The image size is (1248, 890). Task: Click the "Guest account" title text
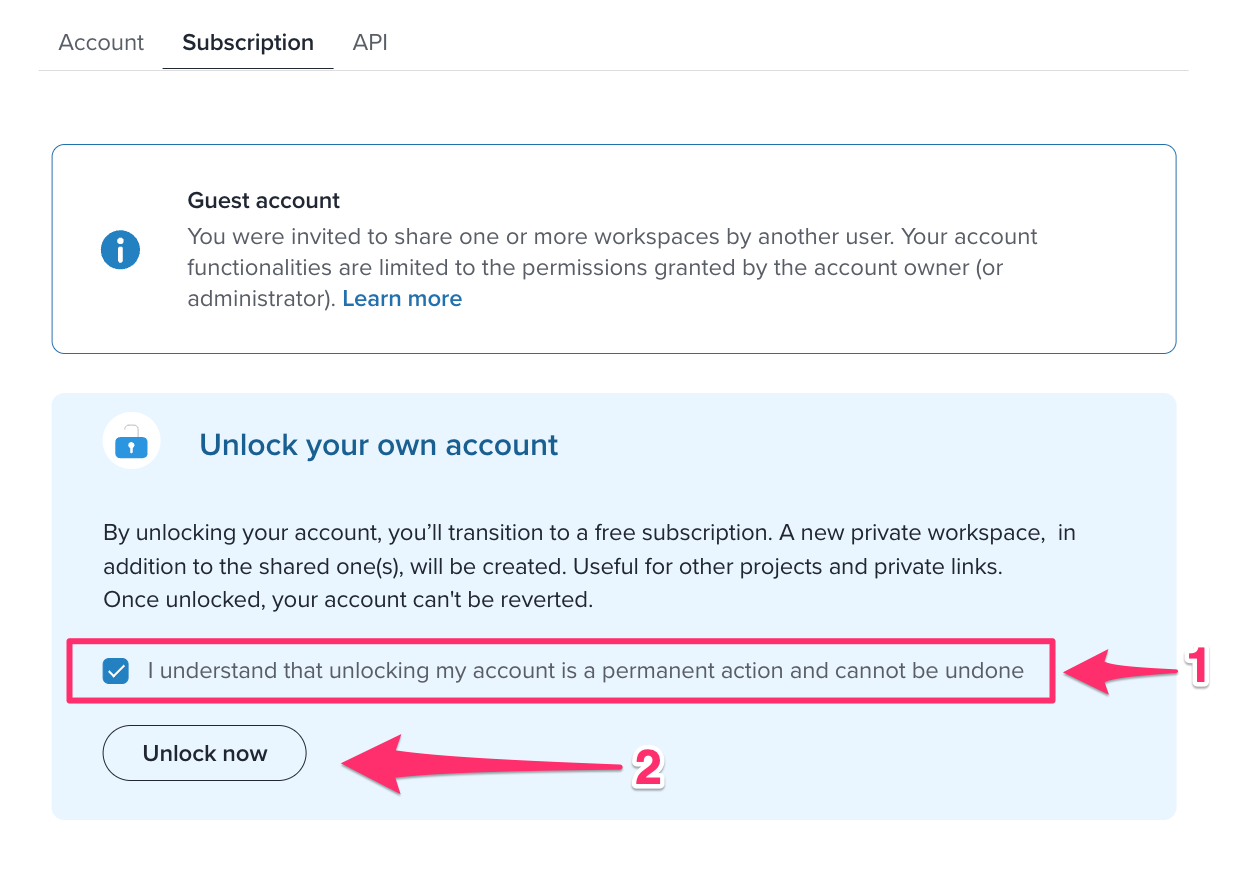[x=264, y=201]
